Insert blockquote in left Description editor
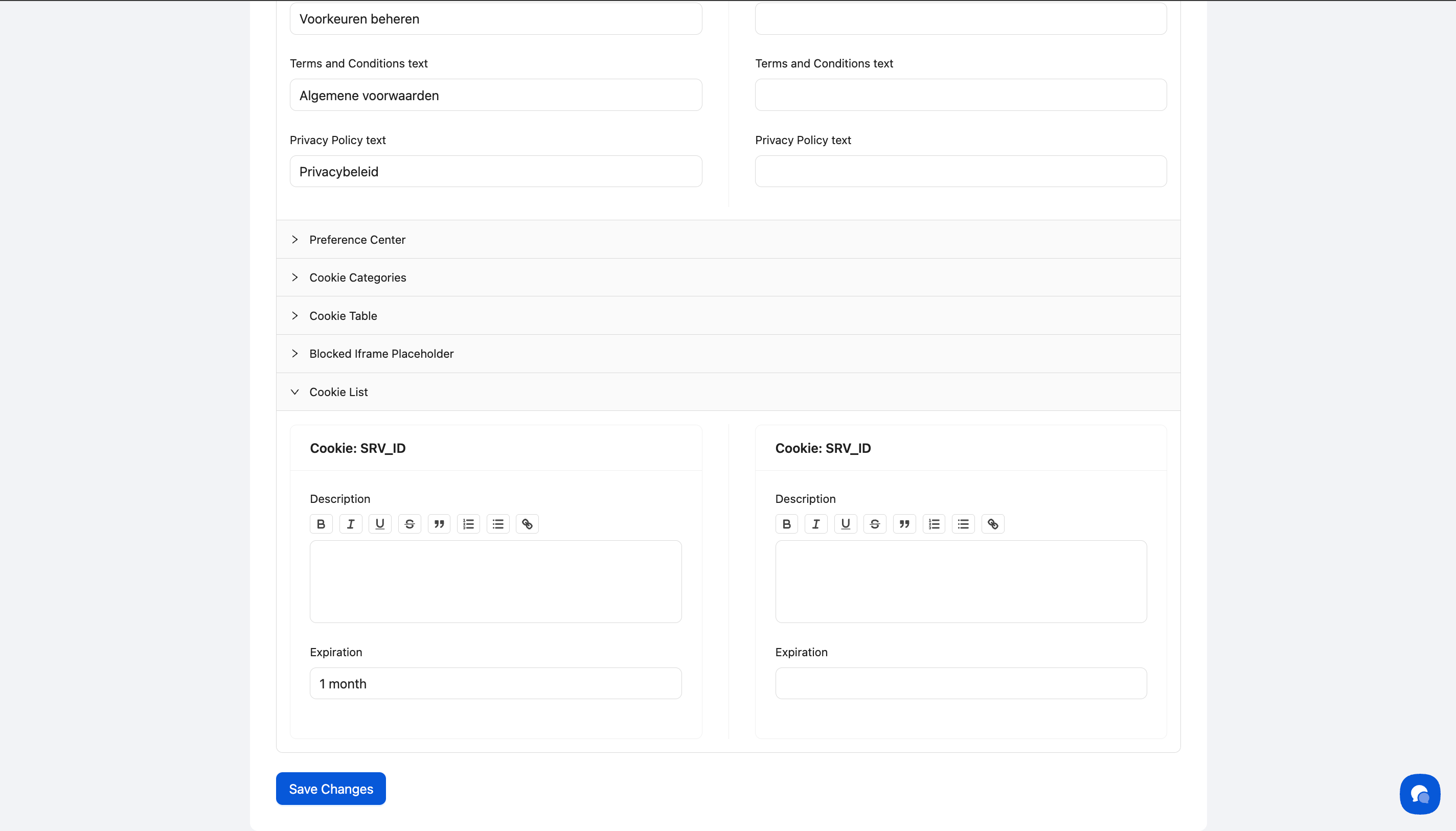 tap(439, 524)
